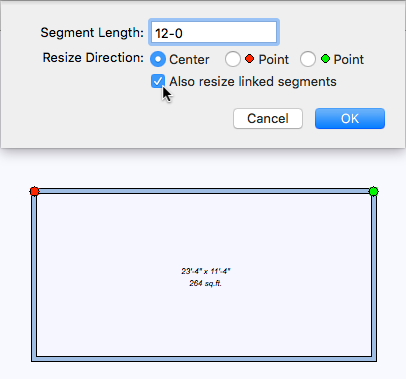Click the green endpoint handle on the wall

374,191
